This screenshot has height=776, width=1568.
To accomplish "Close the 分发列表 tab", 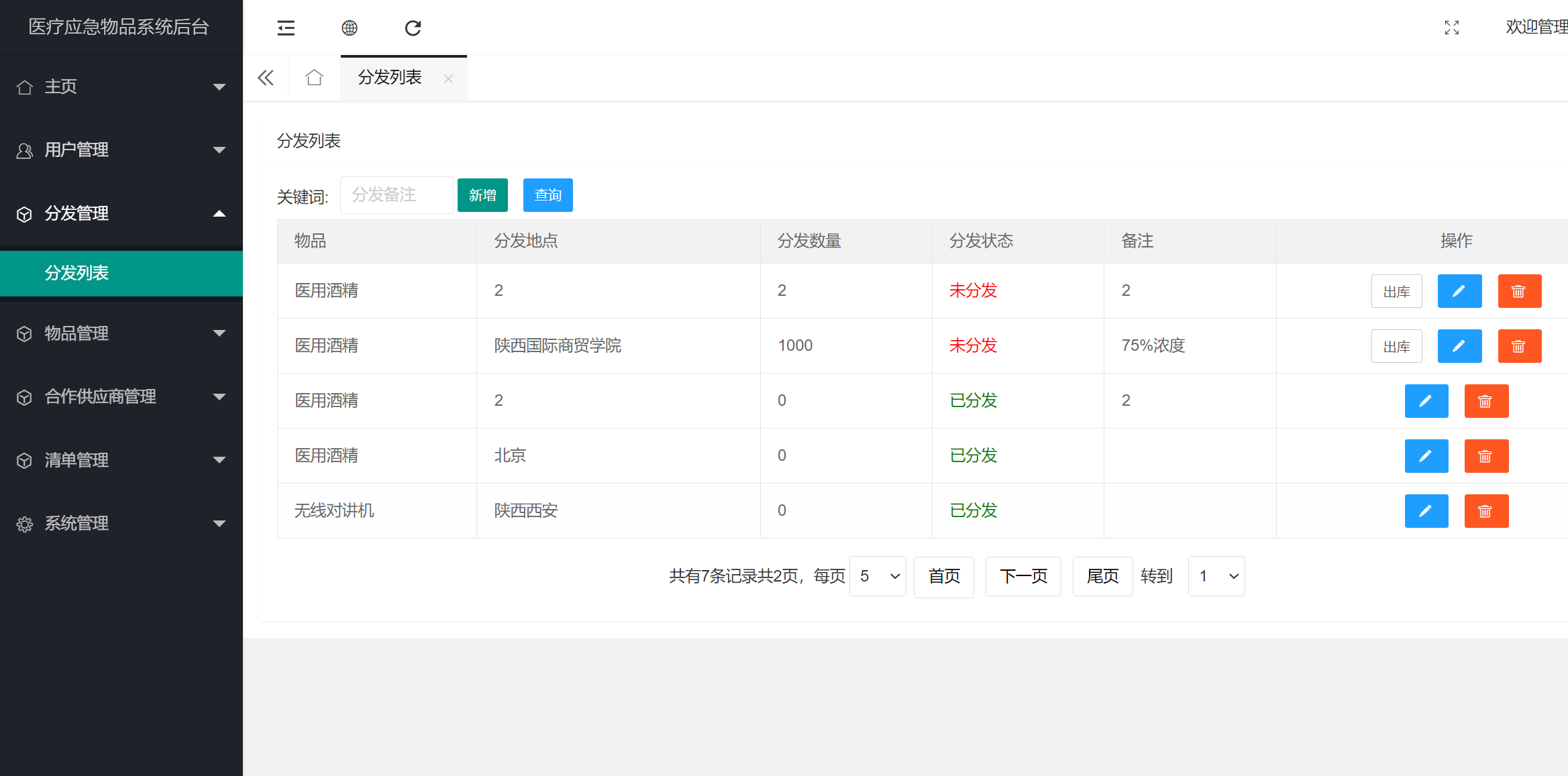I will [448, 78].
